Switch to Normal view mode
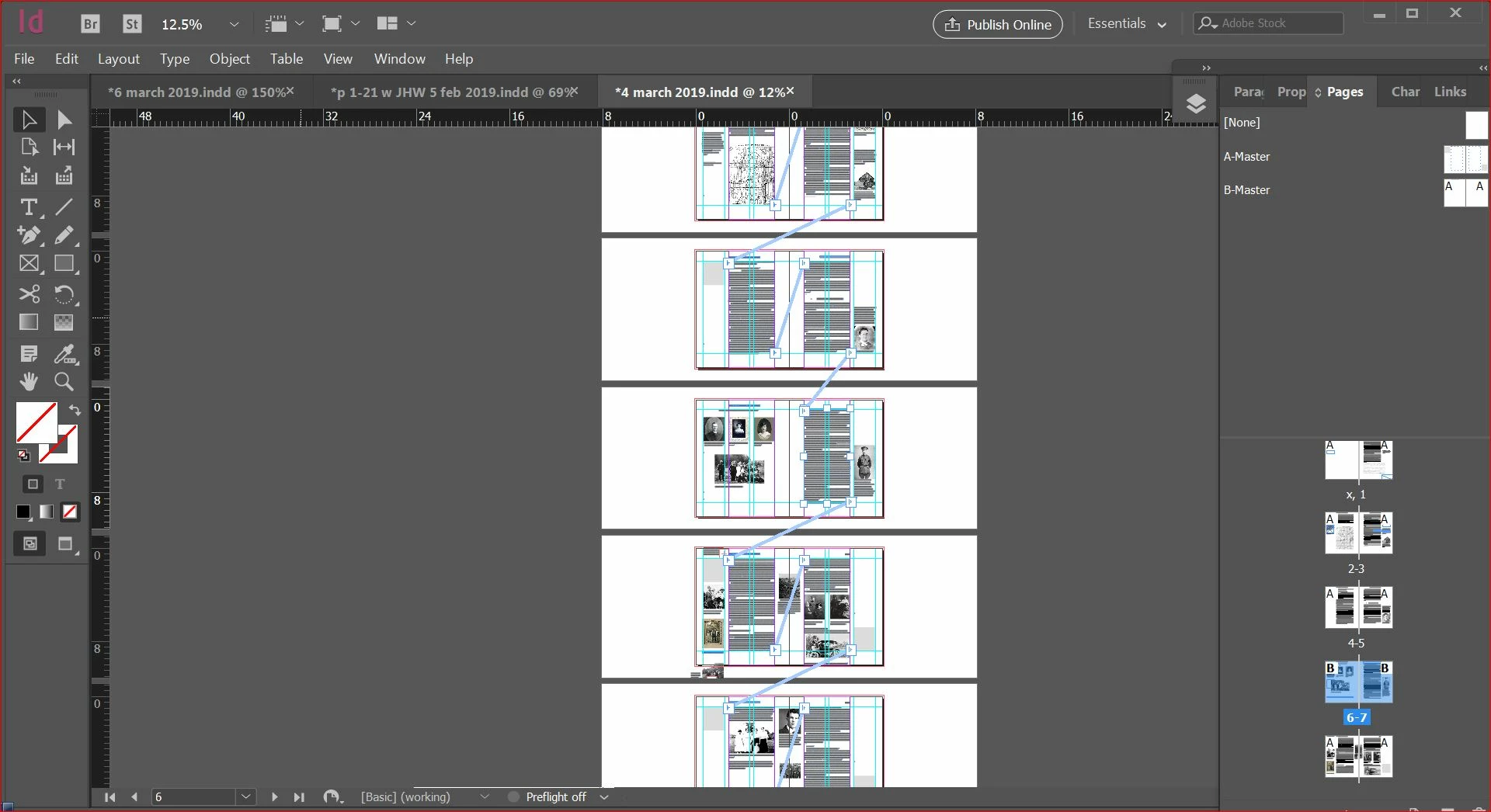 pyautogui.click(x=30, y=543)
